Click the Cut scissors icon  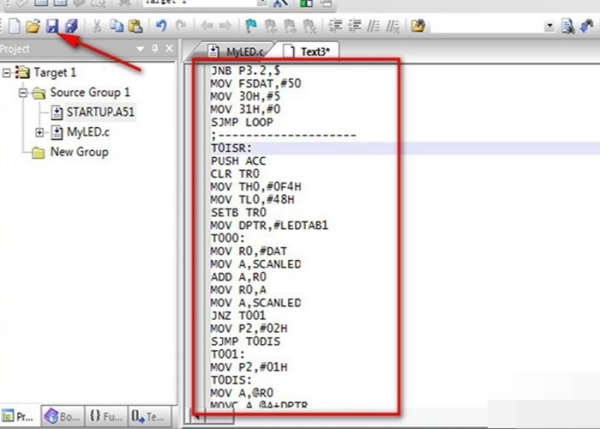(97, 24)
